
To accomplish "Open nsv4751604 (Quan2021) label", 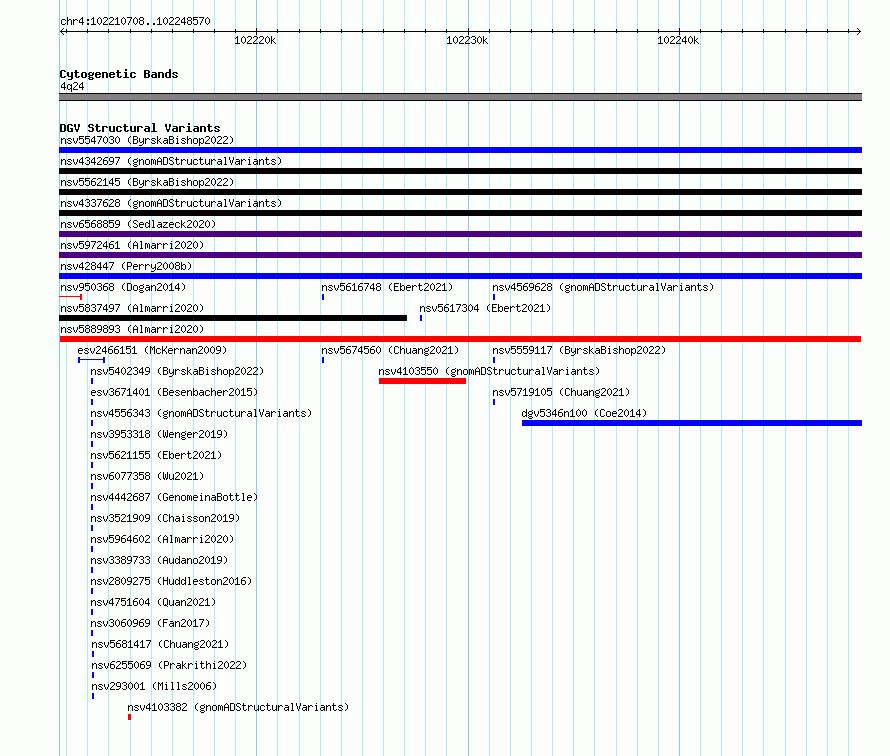I will click(x=153, y=602).
